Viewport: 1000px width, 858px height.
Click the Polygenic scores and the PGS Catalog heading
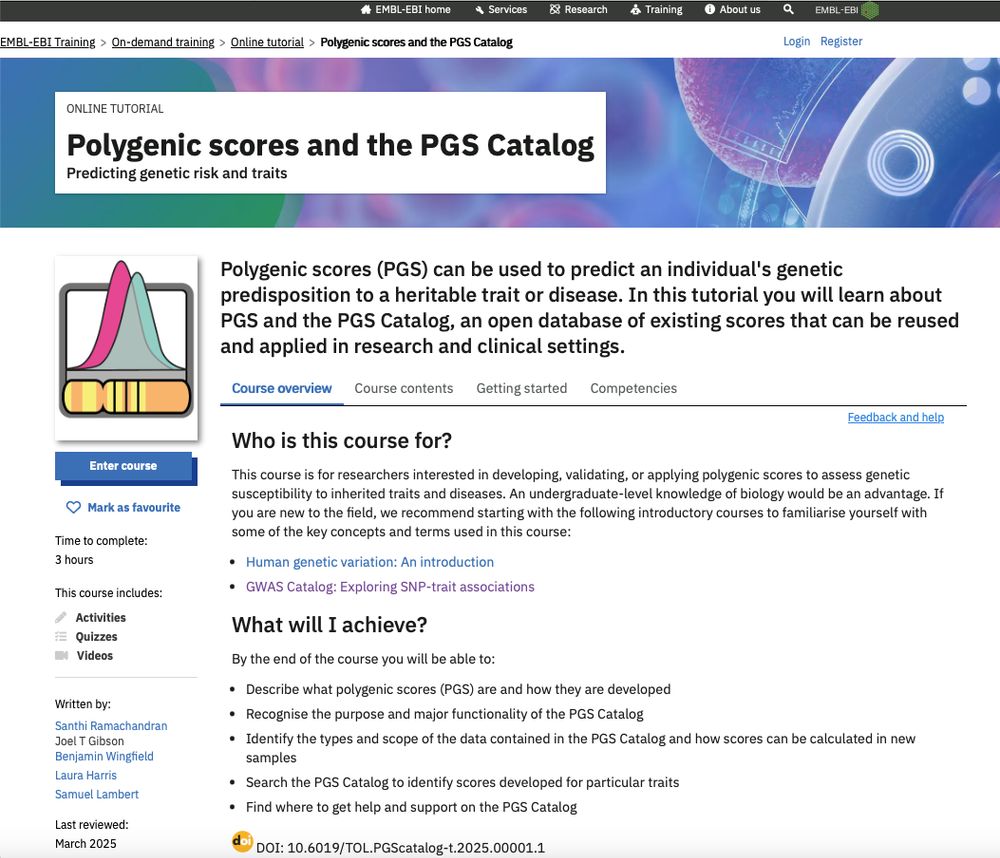tap(330, 145)
